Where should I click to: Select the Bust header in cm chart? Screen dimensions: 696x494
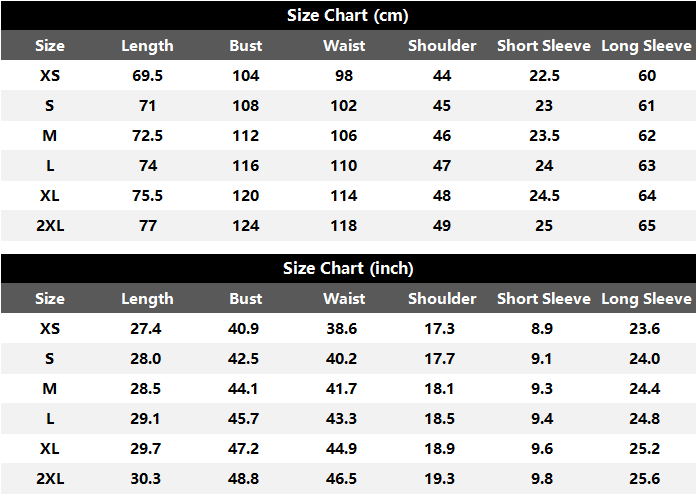(245, 46)
